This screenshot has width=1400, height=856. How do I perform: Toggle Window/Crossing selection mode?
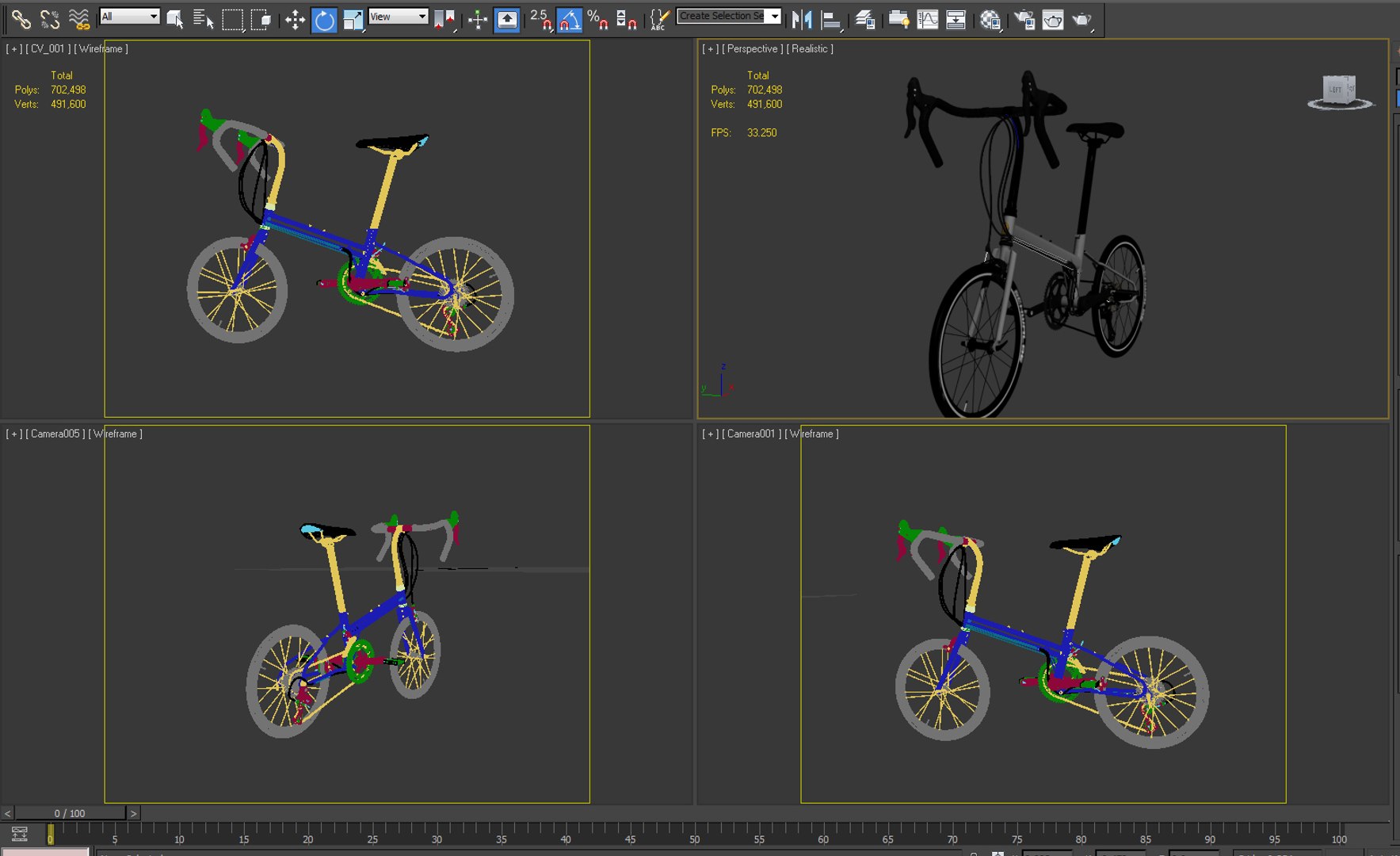tap(261, 19)
